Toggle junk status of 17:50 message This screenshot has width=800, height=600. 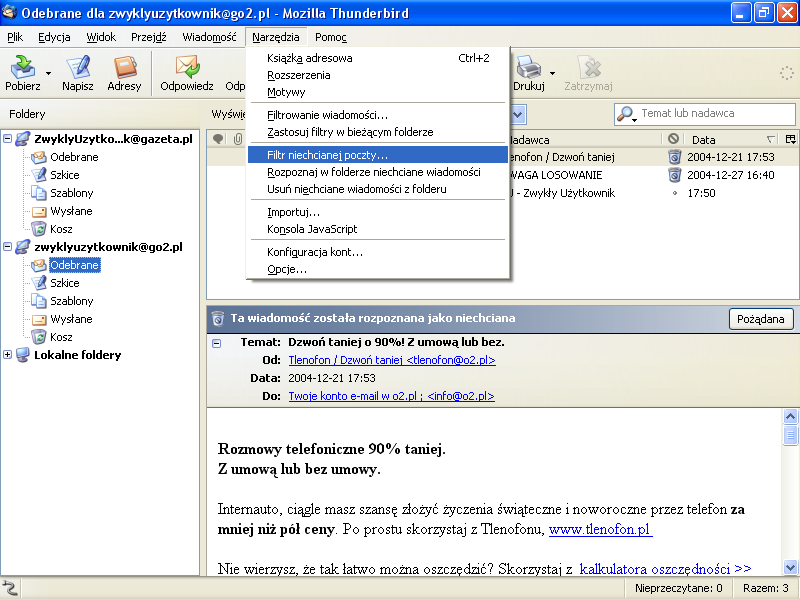[675, 193]
